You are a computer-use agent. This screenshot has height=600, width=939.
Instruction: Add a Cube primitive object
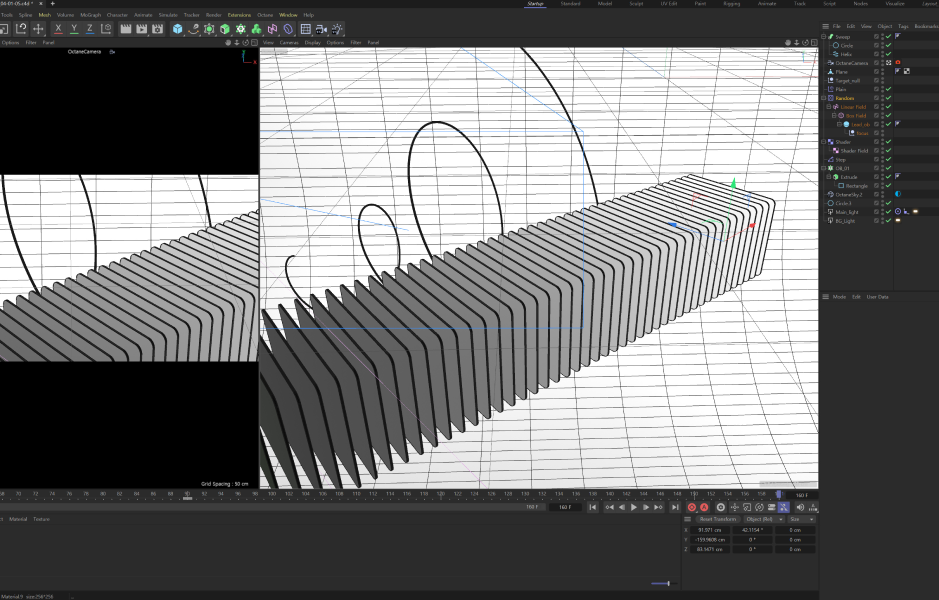click(178, 29)
